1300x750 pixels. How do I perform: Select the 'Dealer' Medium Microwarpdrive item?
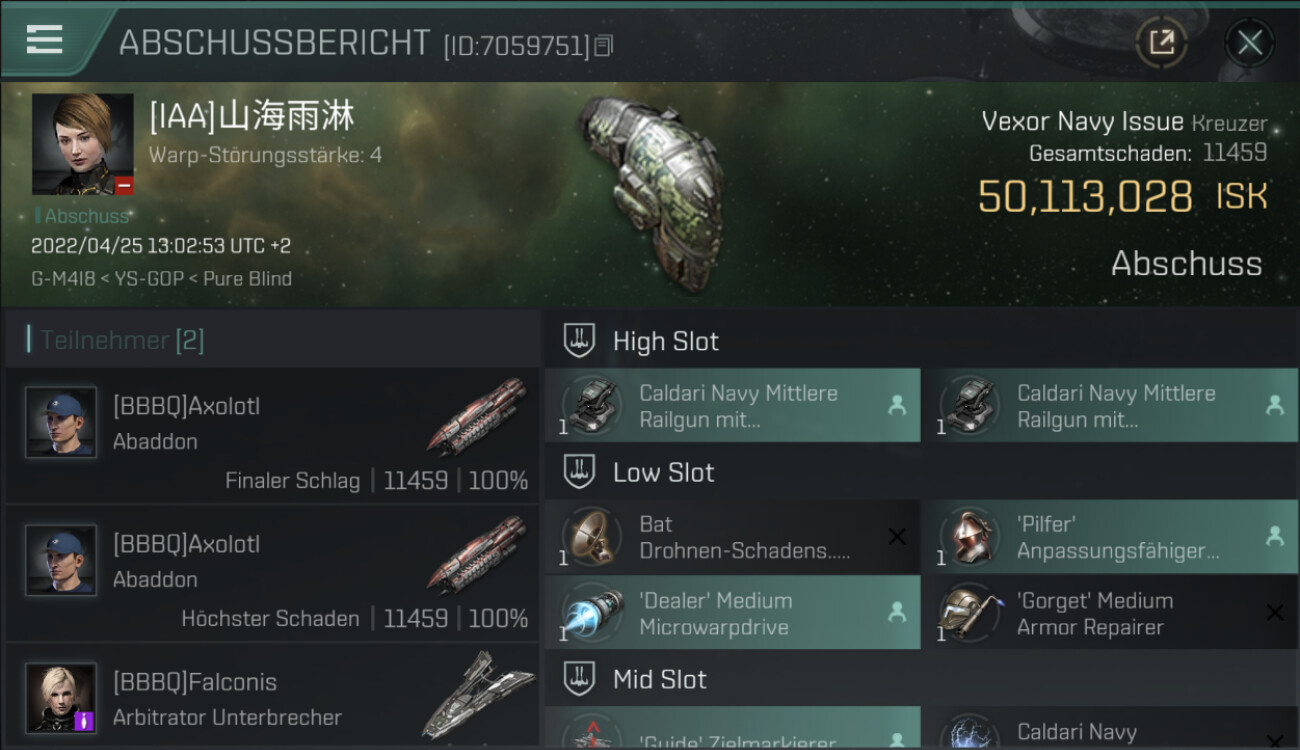732,613
